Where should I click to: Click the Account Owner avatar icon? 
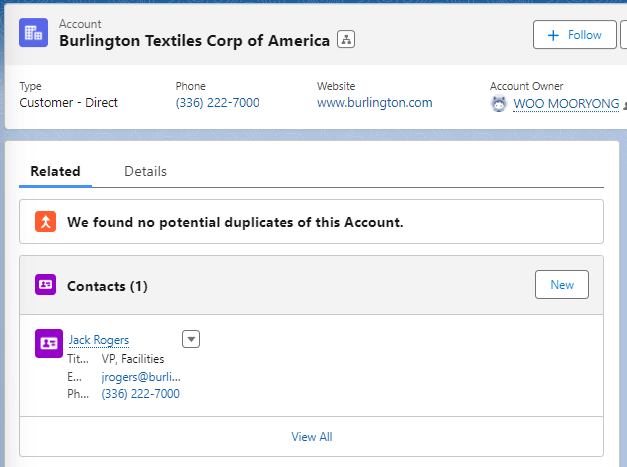tap(499, 103)
